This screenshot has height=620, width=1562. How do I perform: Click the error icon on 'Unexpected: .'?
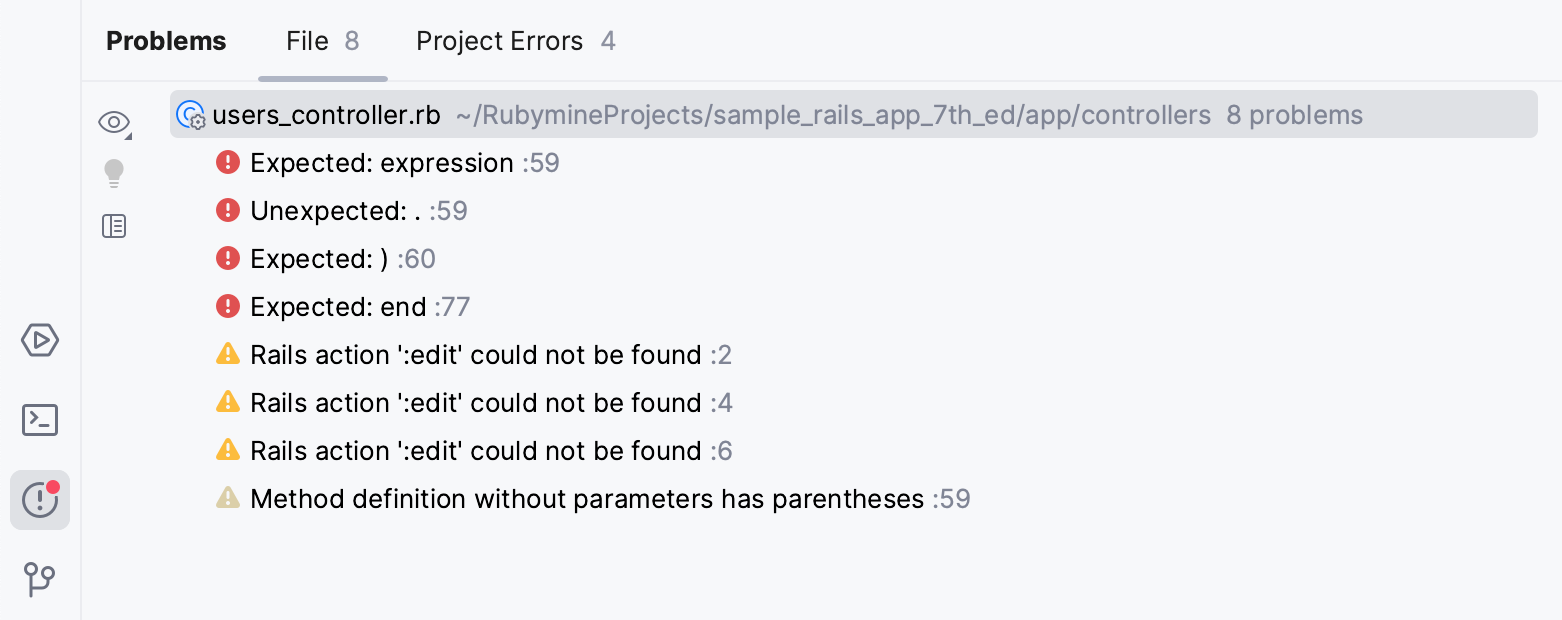(228, 210)
